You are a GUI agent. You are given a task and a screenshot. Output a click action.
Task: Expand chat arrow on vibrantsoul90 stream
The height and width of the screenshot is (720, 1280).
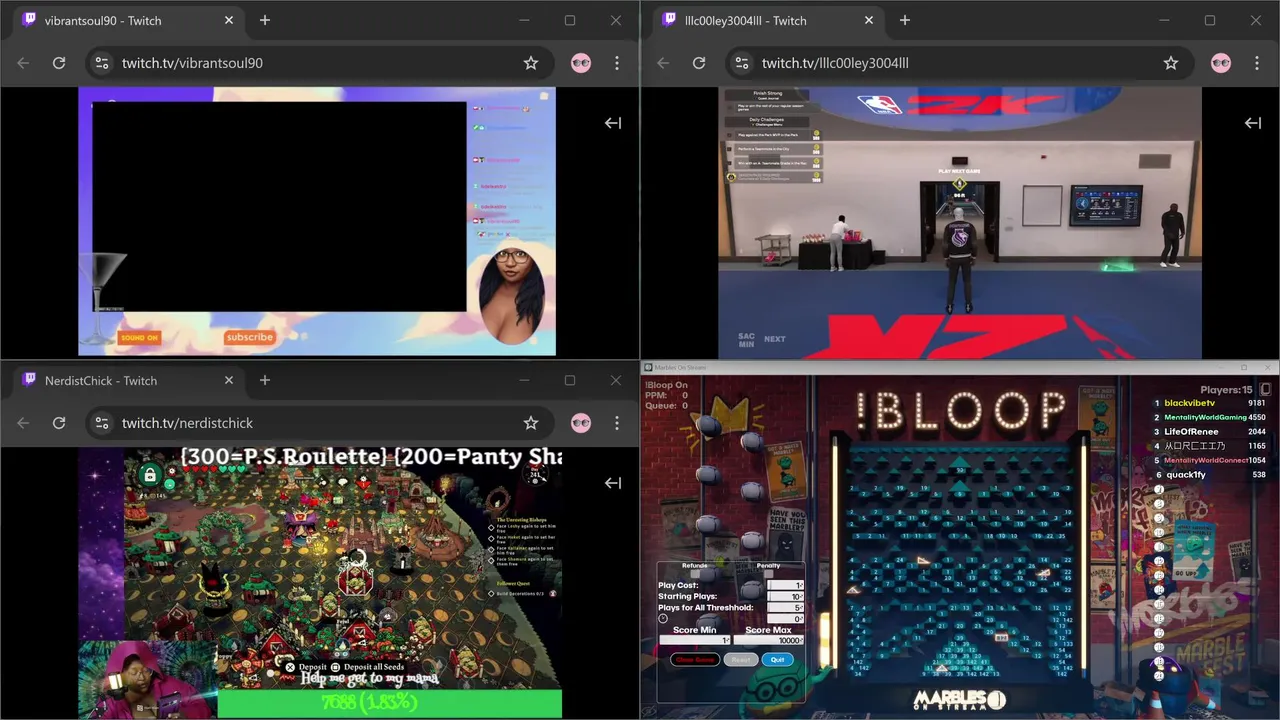(x=613, y=123)
